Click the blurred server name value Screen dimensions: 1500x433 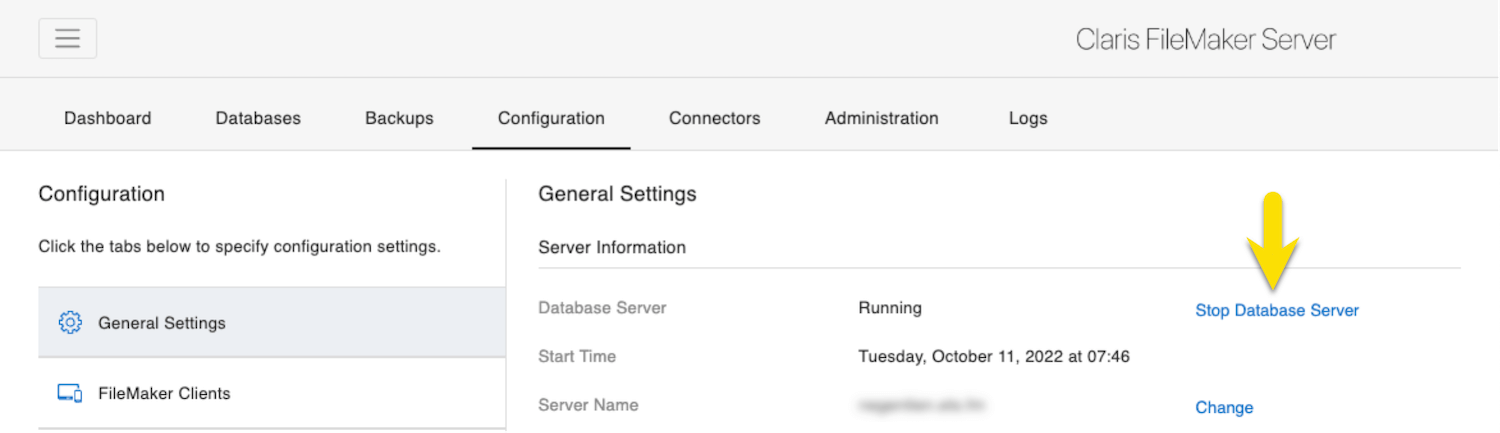click(924, 406)
